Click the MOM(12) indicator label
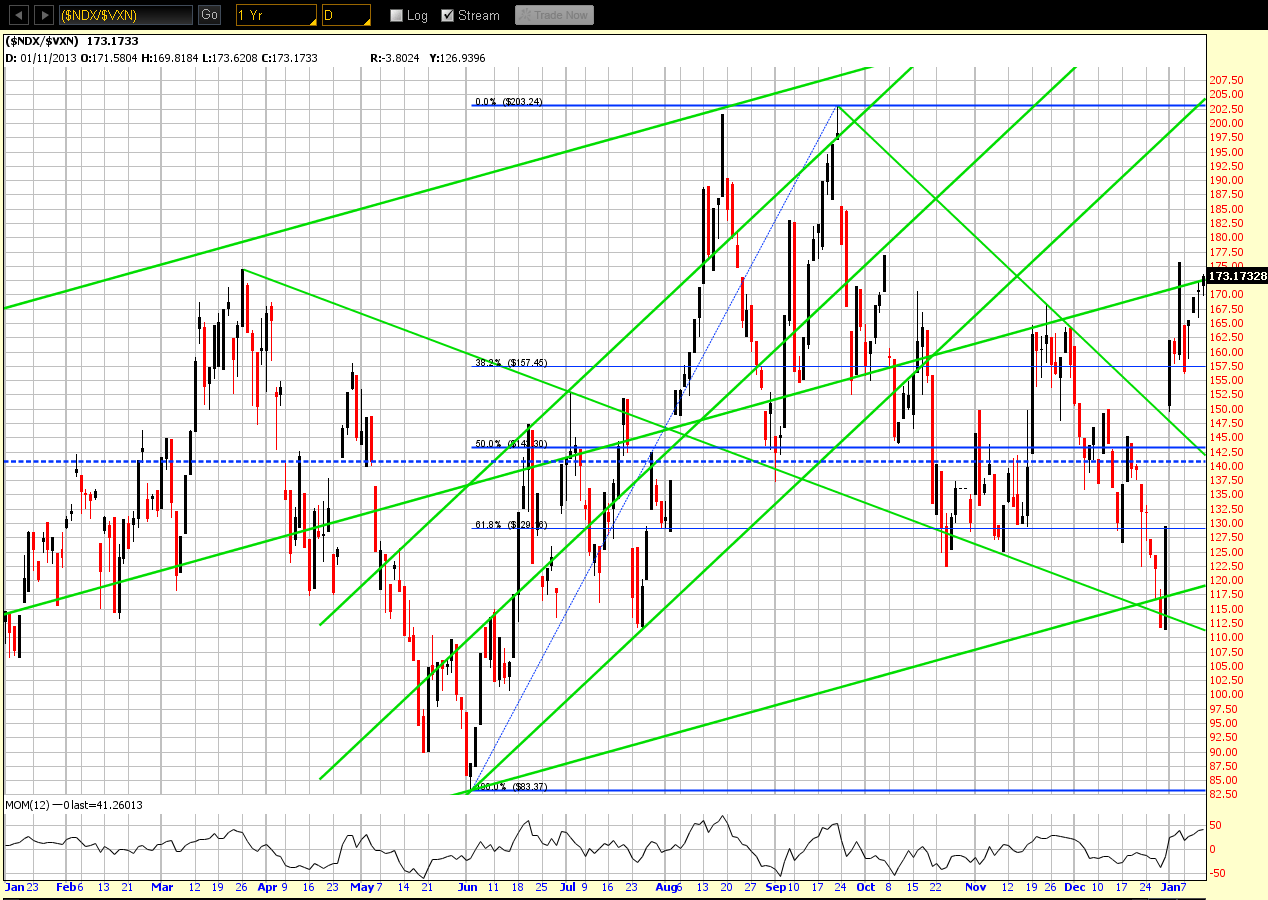 coord(26,805)
